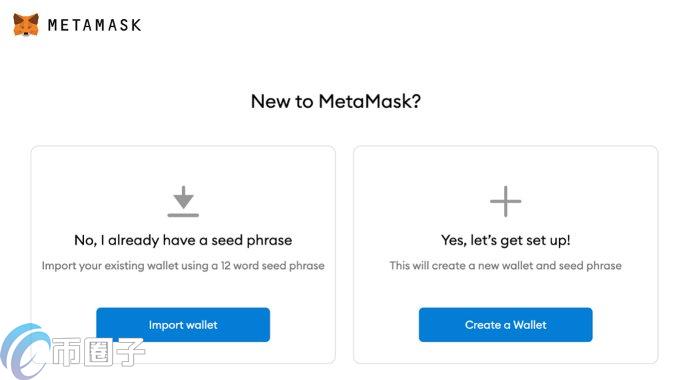Click the METAMASK wordmark text
The width and height of the screenshot is (688, 380).
(94, 25)
